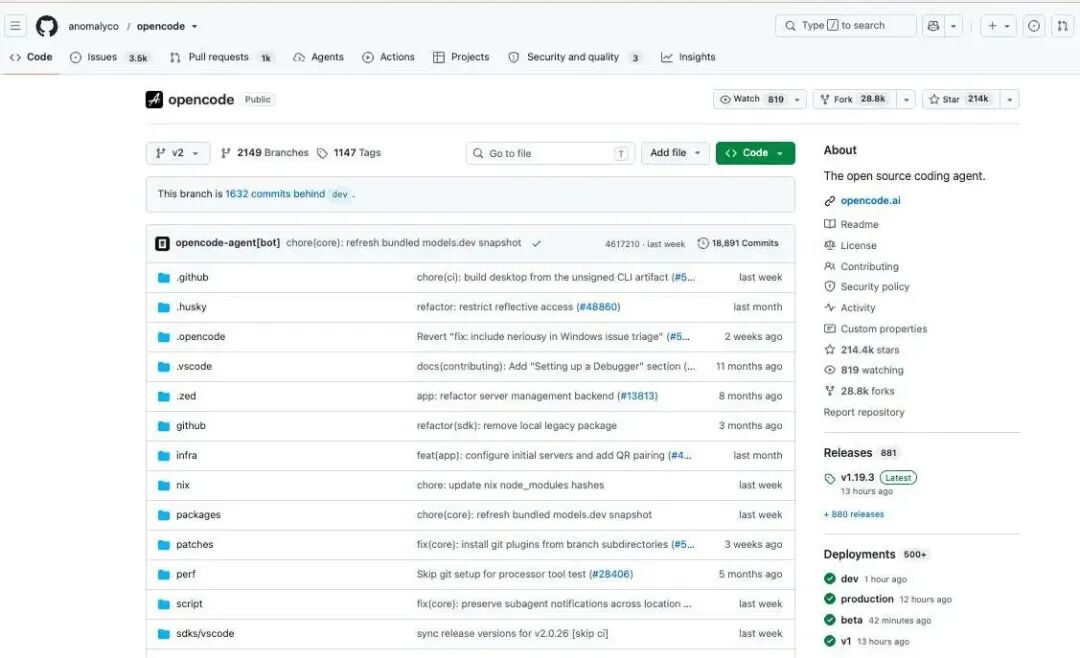Open the green Code dropdown button
This screenshot has width=1080, height=658.
(x=755, y=153)
